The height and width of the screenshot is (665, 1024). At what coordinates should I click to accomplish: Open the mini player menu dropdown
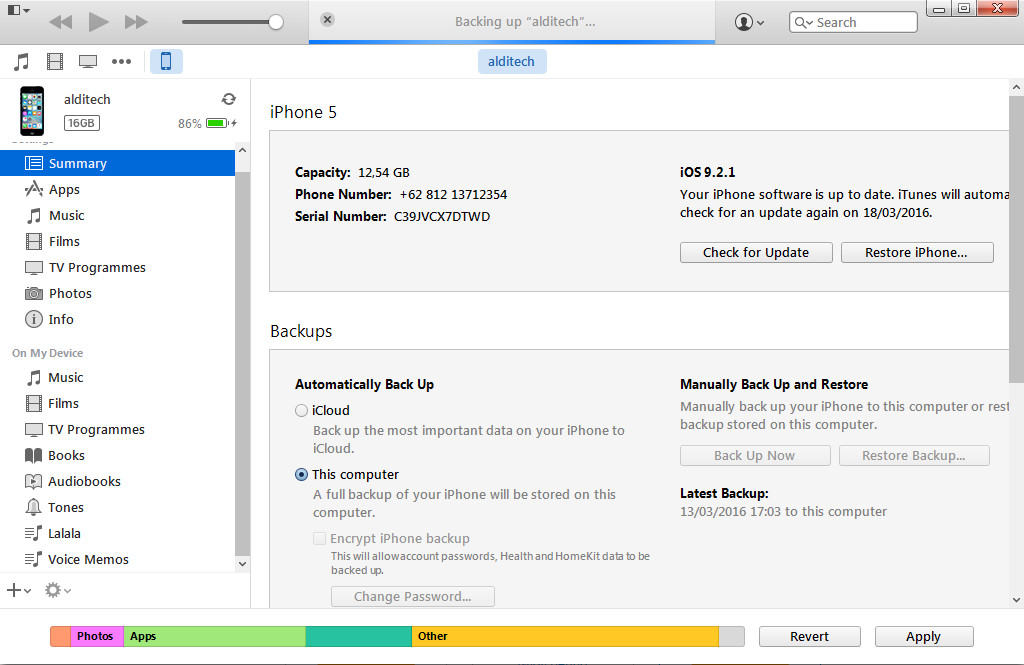18,10
